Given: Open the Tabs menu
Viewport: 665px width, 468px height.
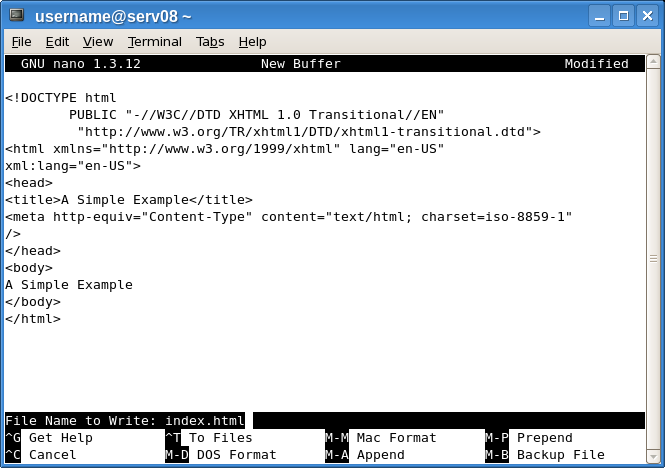Looking at the screenshot, I should point(210,42).
